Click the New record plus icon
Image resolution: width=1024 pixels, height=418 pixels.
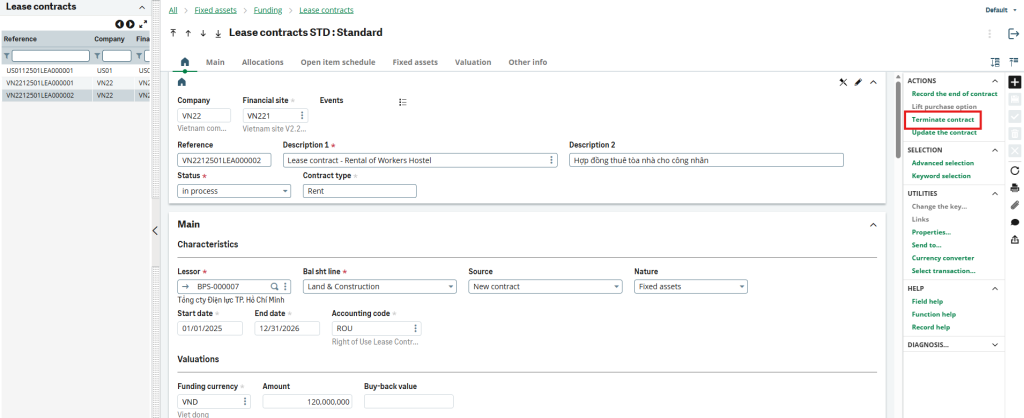[1014, 82]
